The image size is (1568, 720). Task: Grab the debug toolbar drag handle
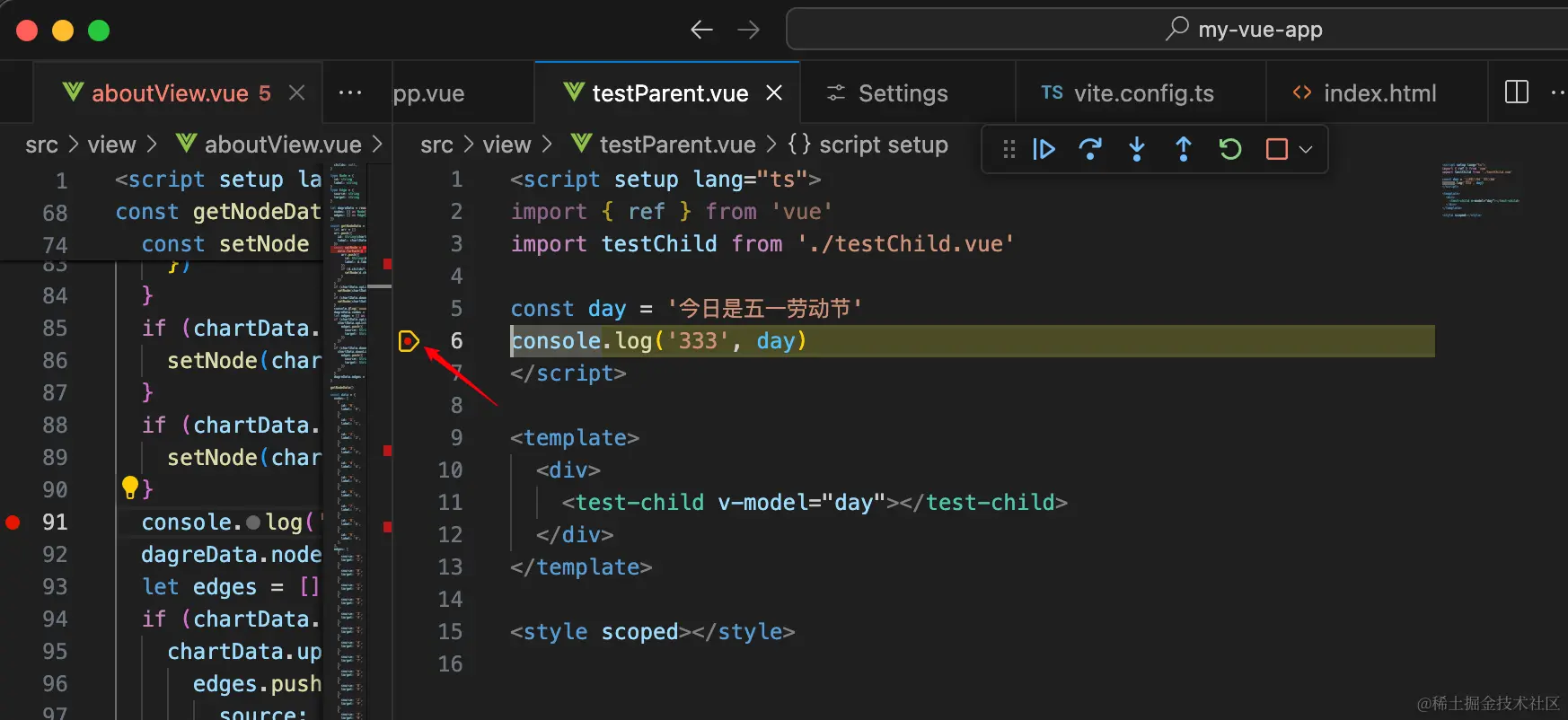1009,149
